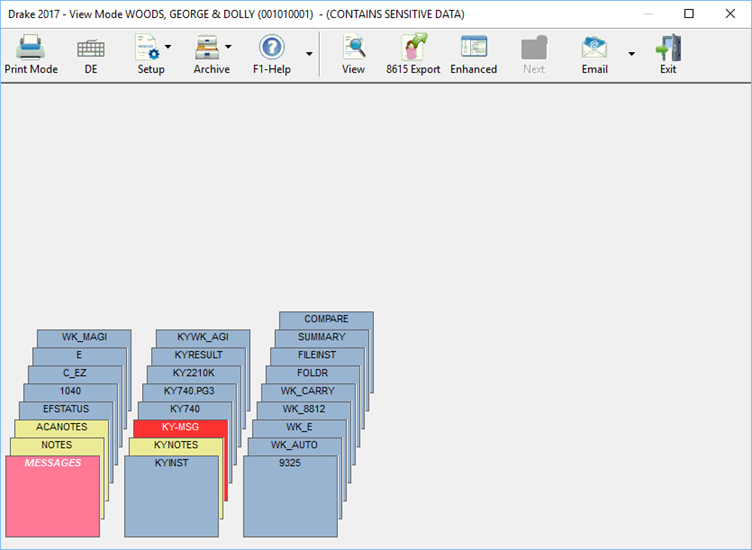Click the Email envelope icon
The height and width of the screenshot is (550, 752).
coord(594,48)
